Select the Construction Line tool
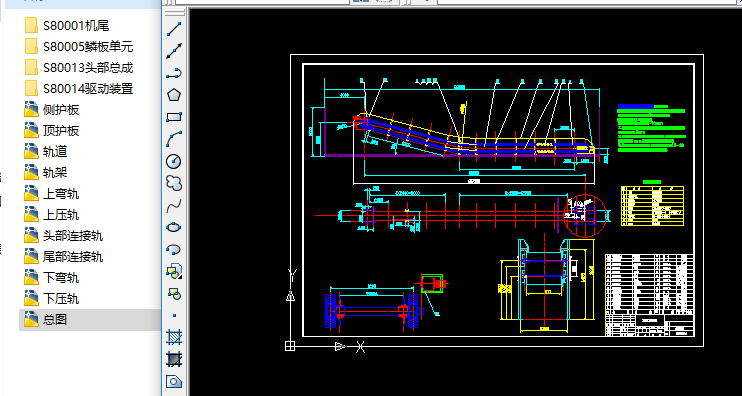 [x=175, y=51]
